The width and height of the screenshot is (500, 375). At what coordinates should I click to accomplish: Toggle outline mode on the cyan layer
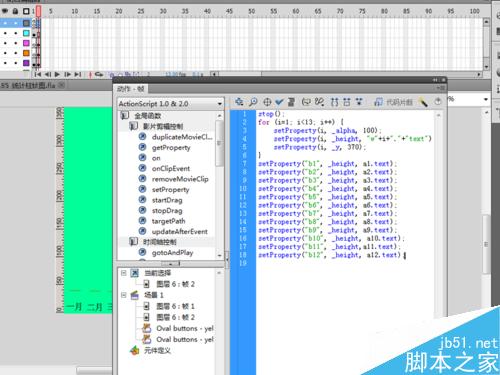click(26, 33)
